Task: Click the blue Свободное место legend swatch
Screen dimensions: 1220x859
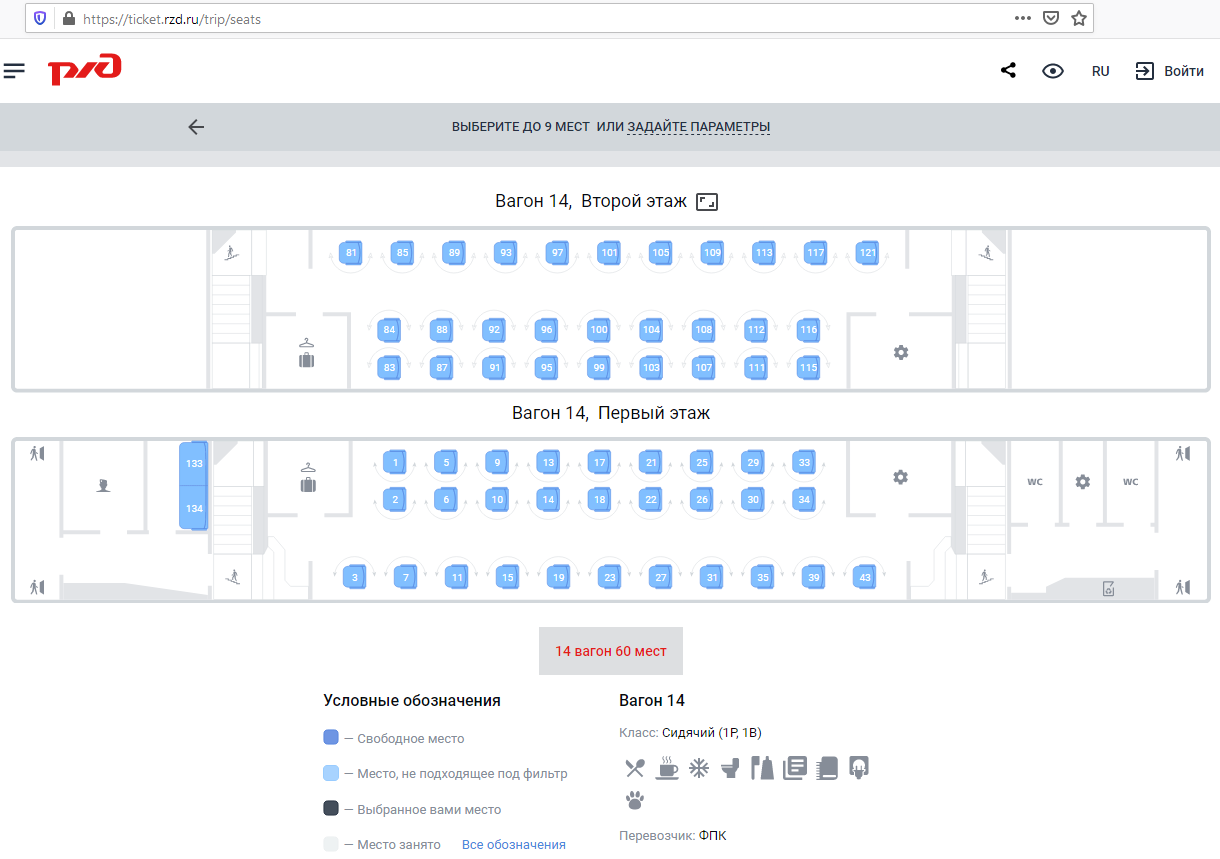Action: [331, 738]
